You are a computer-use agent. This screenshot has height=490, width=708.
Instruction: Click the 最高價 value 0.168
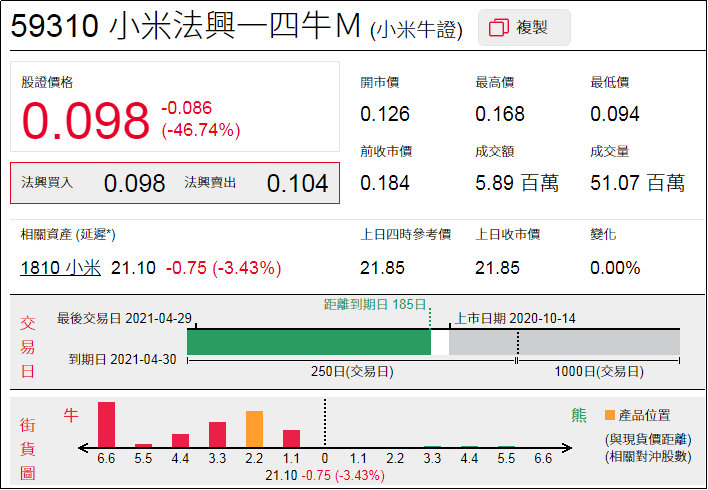point(500,114)
